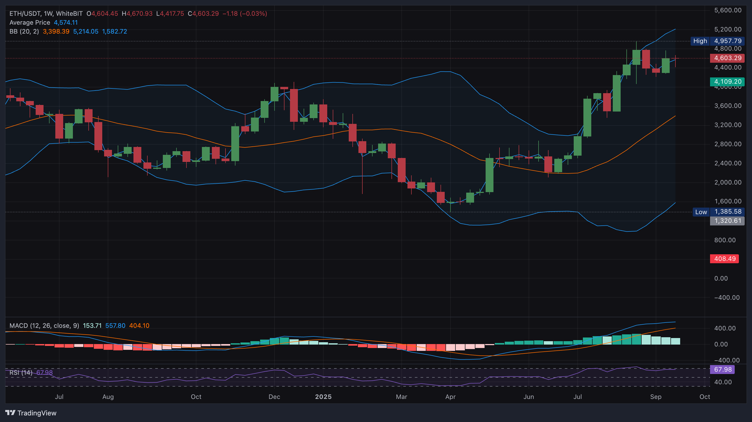Click the Average Price indicator legend

tap(29, 23)
